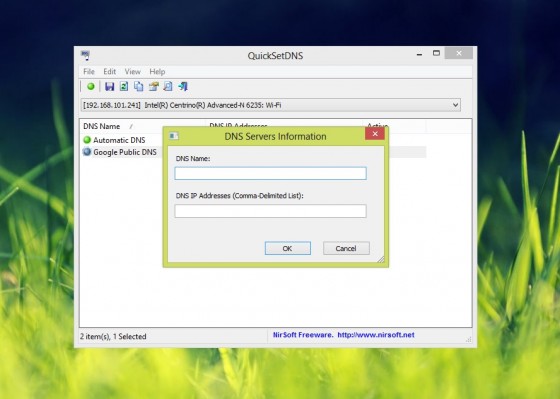Image resolution: width=560 pixels, height=399 pixels.
Task: Focus the DNS Name input field
Action: pyautogui.click(x=270, y=173)
